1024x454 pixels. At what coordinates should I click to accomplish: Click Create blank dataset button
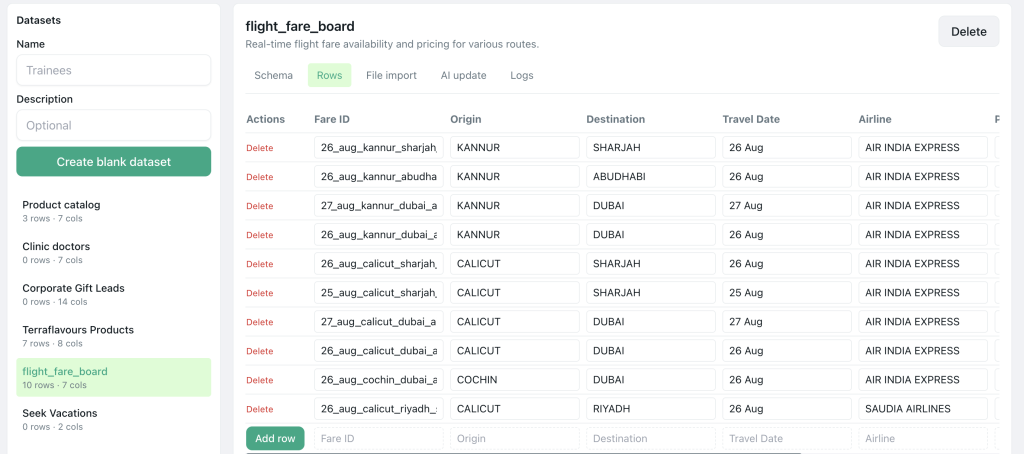(x=114, y=161)
